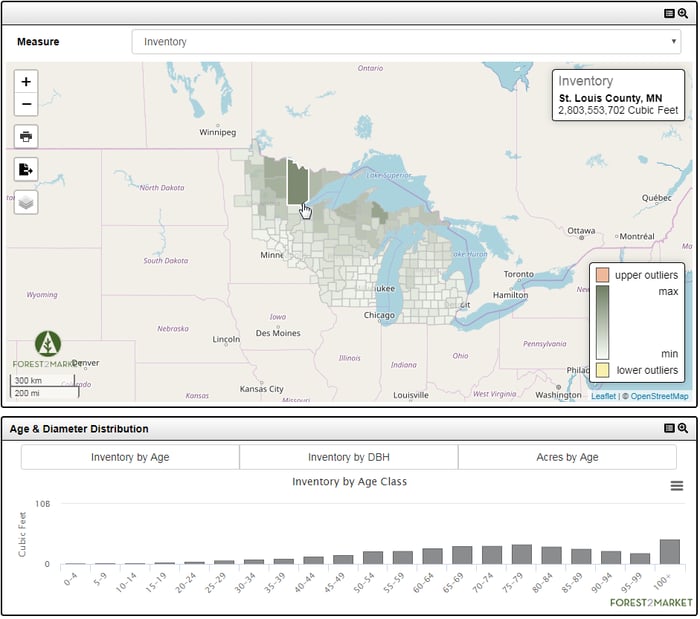Click the upper outliers color swatch

click(x=602, y=275)
